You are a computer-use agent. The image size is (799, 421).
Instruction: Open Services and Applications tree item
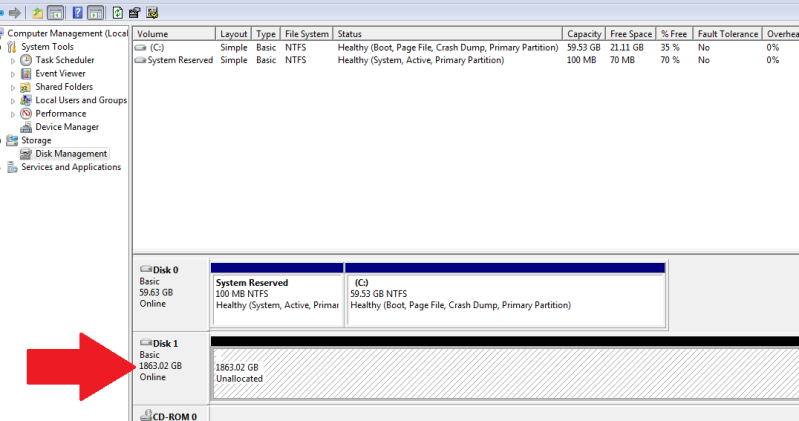[x=70, y=167]
